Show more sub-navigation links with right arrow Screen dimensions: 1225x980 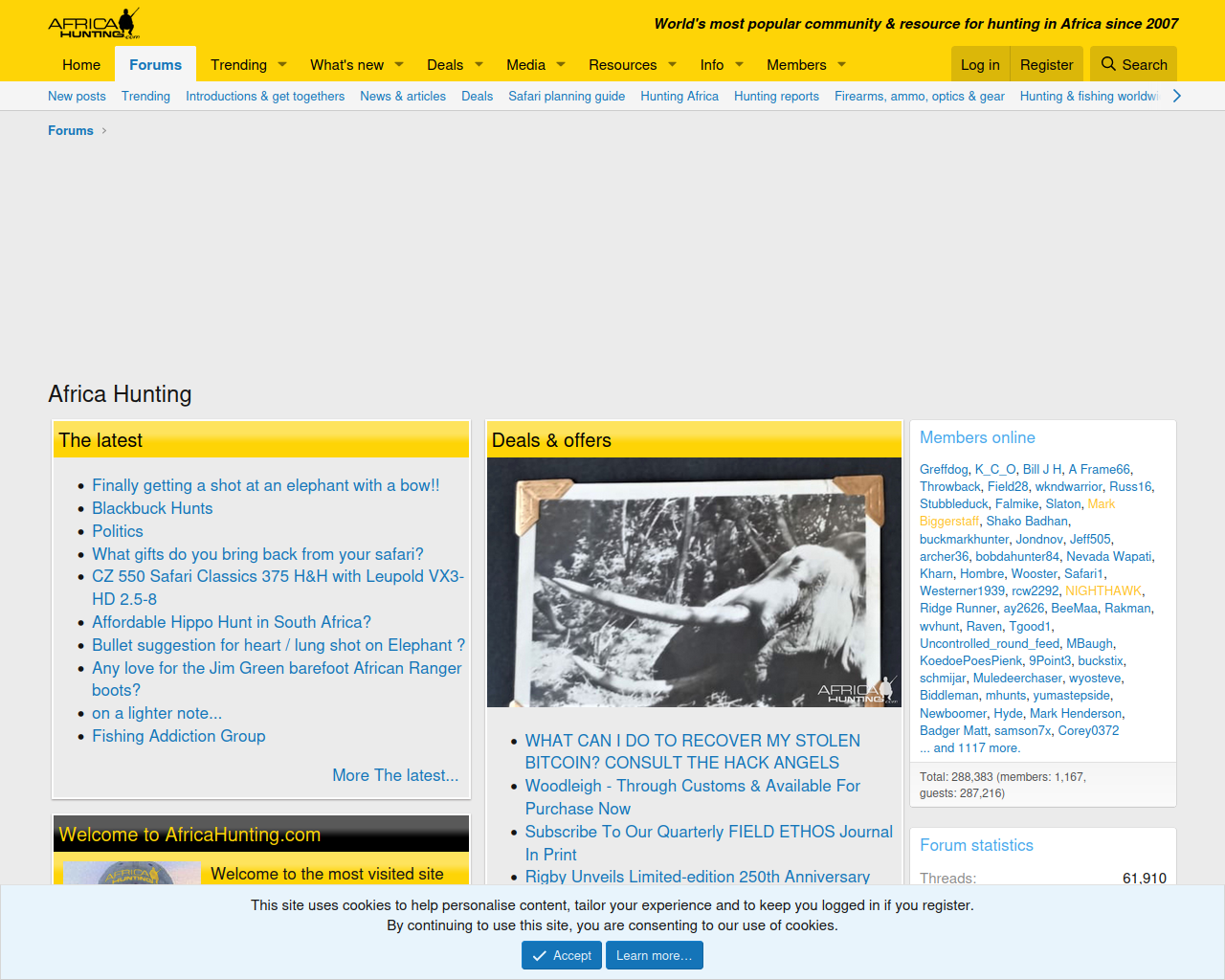pyautogui.click(x=1176, y=96)
